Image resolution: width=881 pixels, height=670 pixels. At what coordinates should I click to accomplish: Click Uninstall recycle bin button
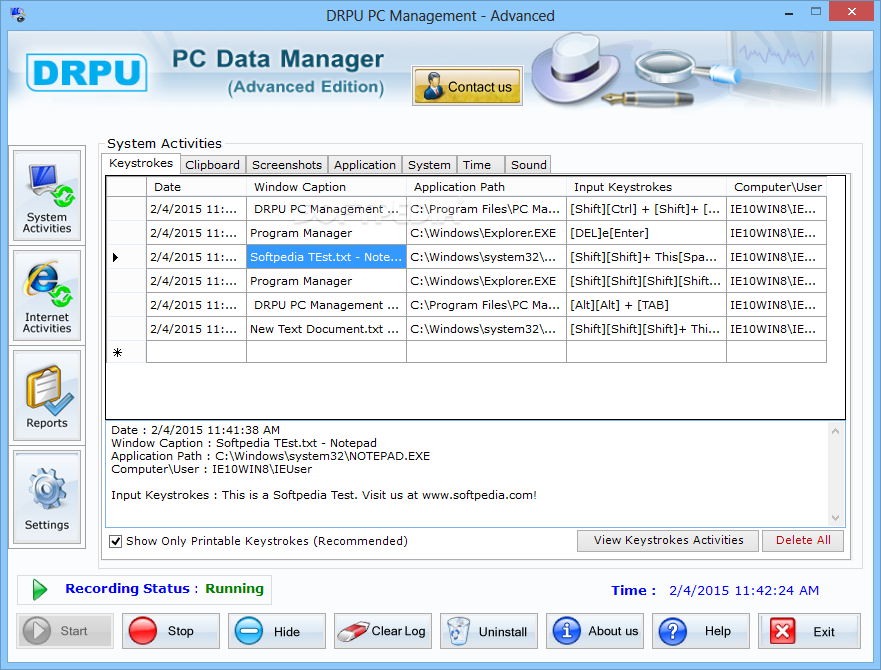click(x=489, y=631)
